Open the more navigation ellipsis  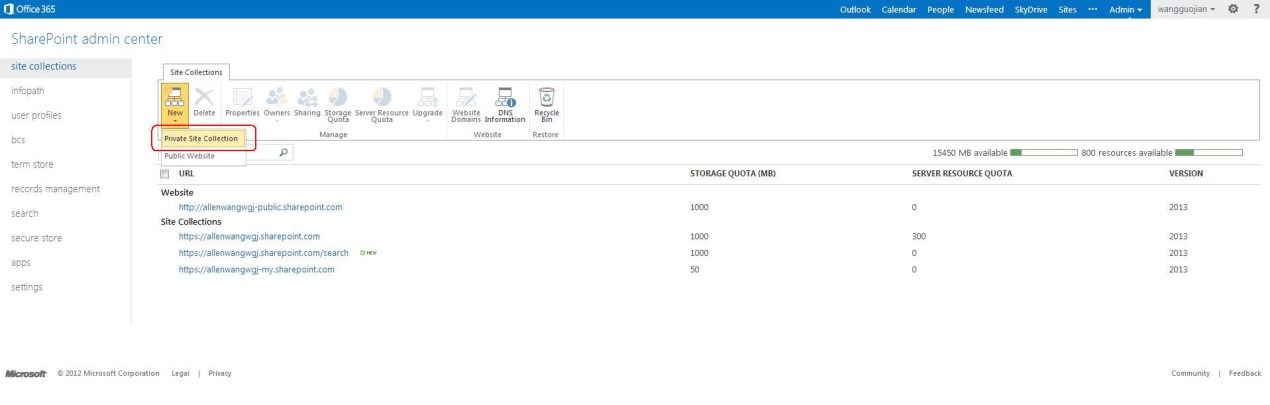coord(1092,9)
